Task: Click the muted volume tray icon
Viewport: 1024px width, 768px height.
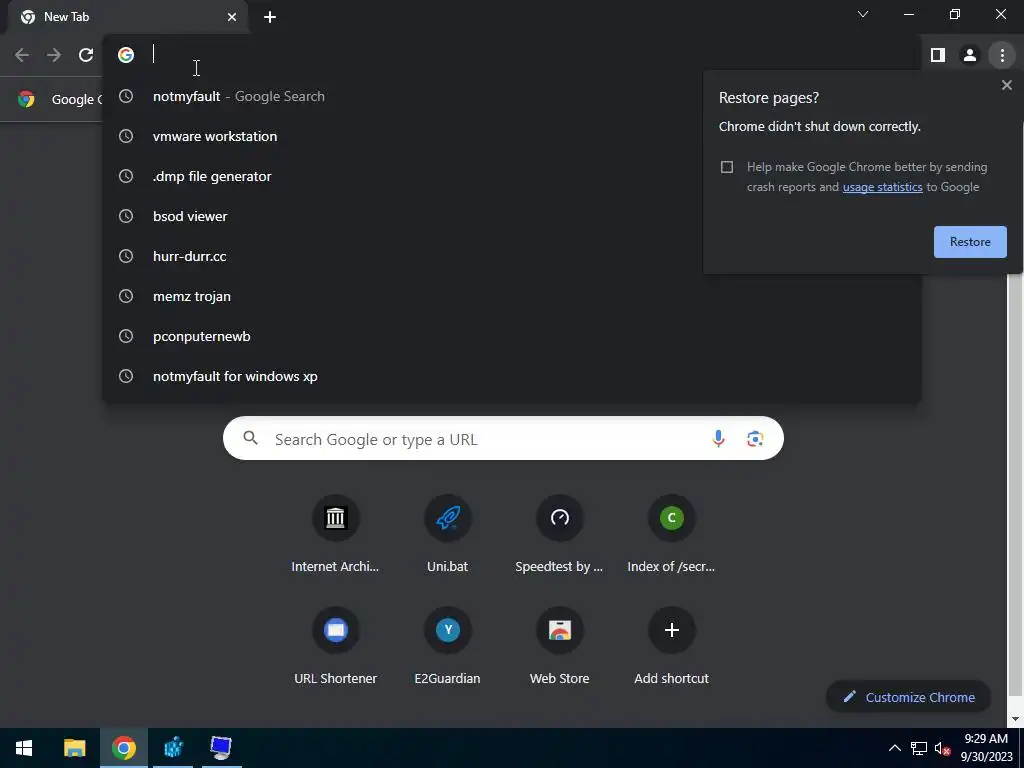Action: pos(942,748)
